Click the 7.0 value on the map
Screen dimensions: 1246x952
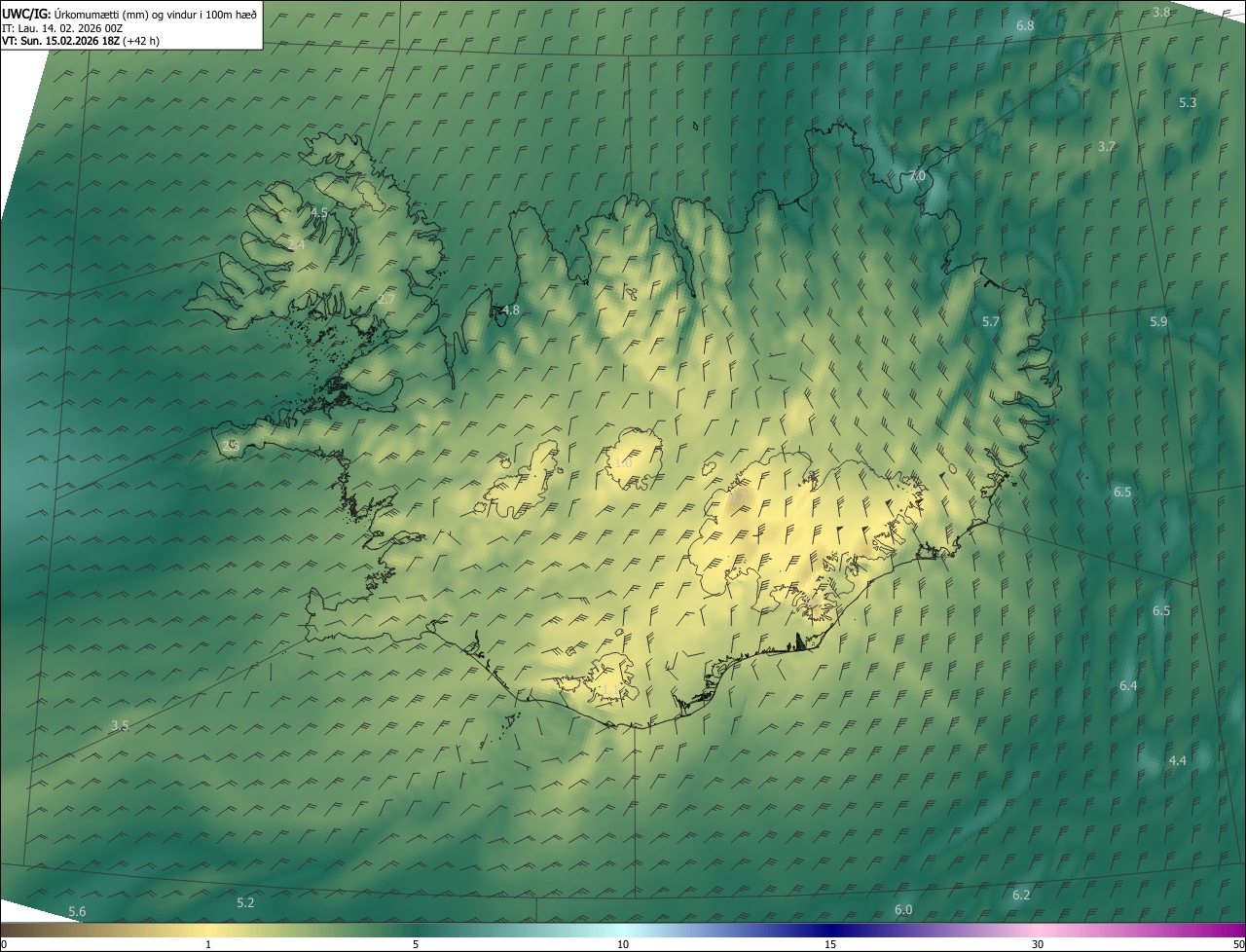pyautogui.click(x=917, y=176)
